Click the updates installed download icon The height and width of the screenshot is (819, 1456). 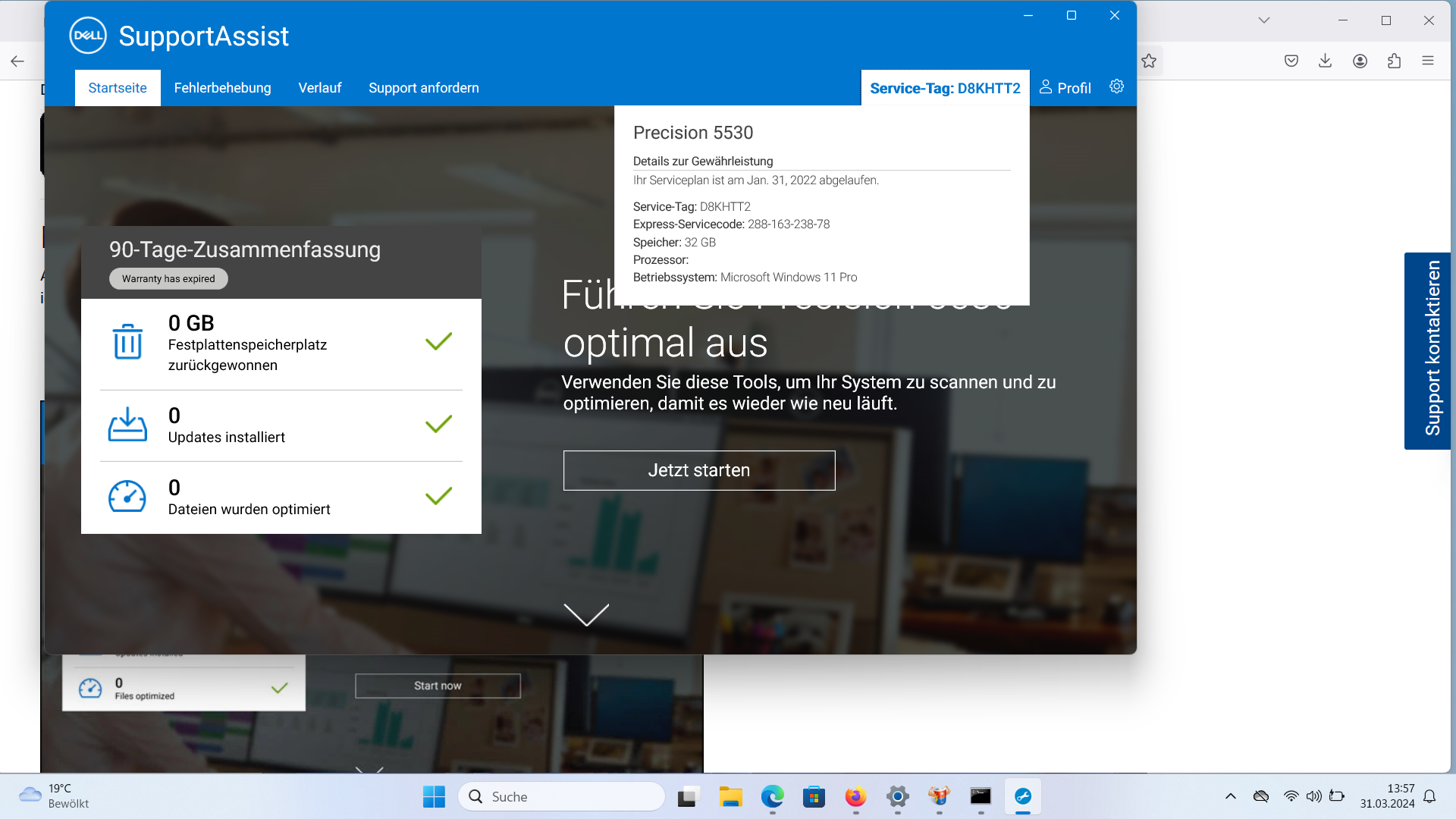click(127, 425)
